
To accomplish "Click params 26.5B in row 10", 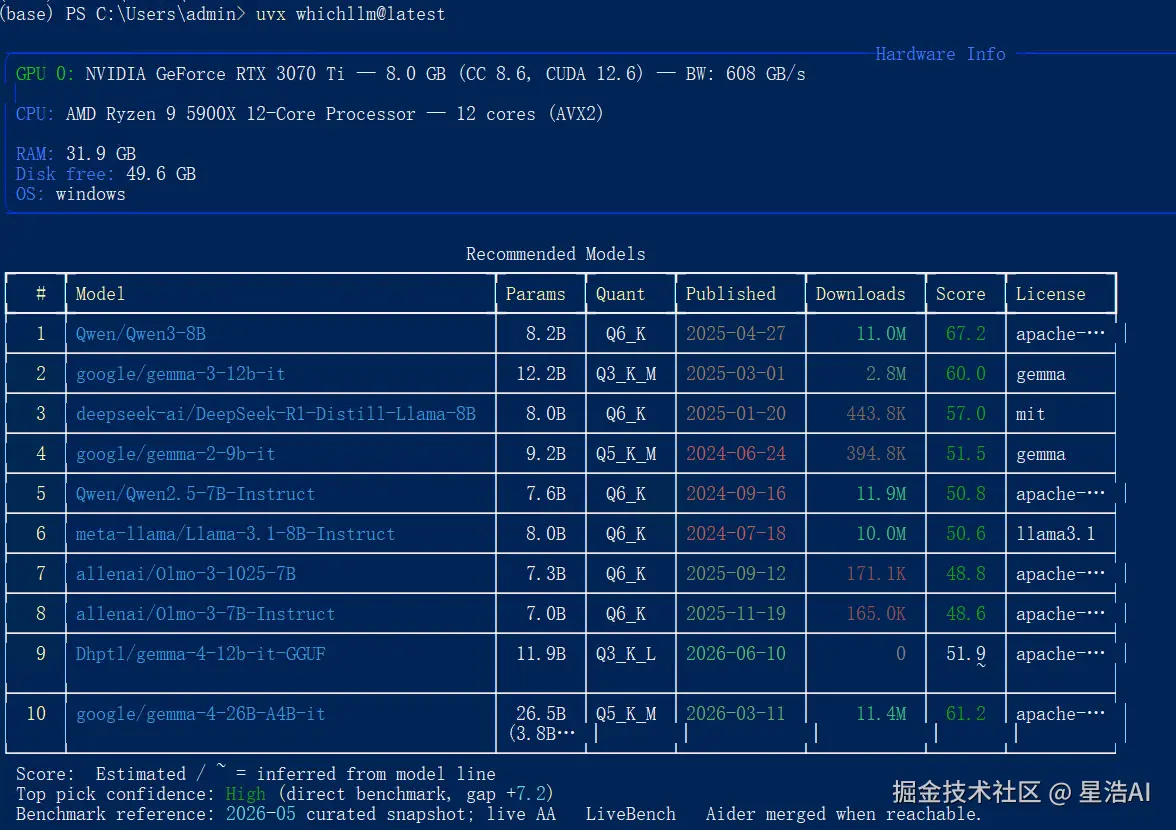I will pyautogui.click(x=541, y=714).
